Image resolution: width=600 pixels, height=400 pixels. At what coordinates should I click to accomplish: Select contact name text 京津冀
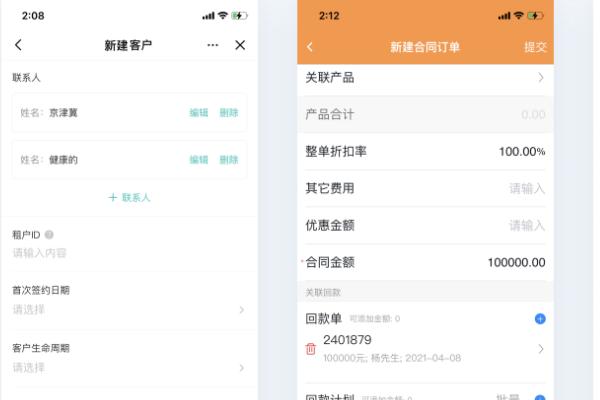tap(64, 113)
